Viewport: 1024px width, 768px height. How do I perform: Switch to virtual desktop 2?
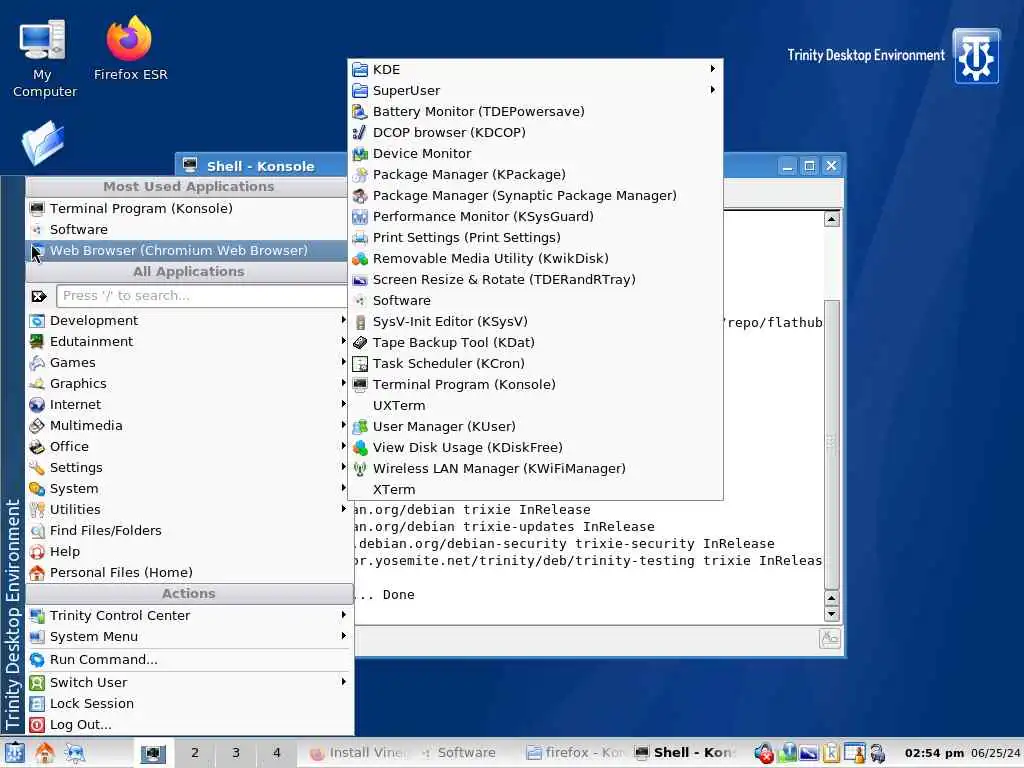(x=195, y=752)
